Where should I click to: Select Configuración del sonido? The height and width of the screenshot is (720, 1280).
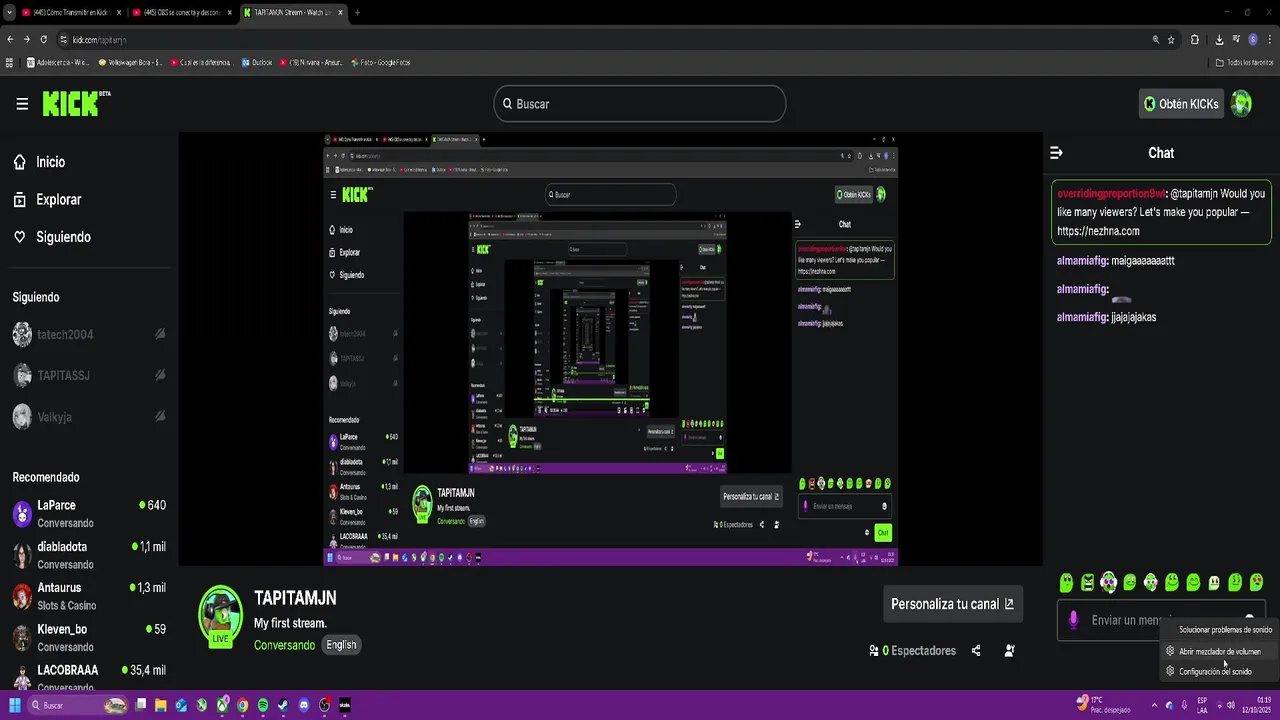pyautogui.click(x=1219, y=672)
